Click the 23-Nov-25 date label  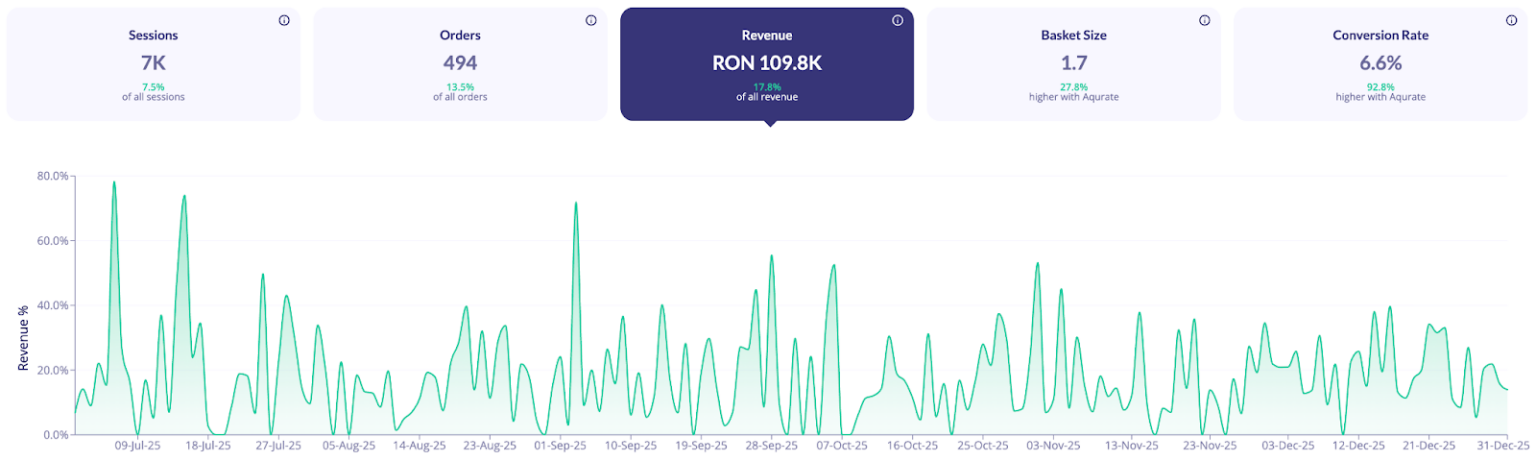point(1212,446)
